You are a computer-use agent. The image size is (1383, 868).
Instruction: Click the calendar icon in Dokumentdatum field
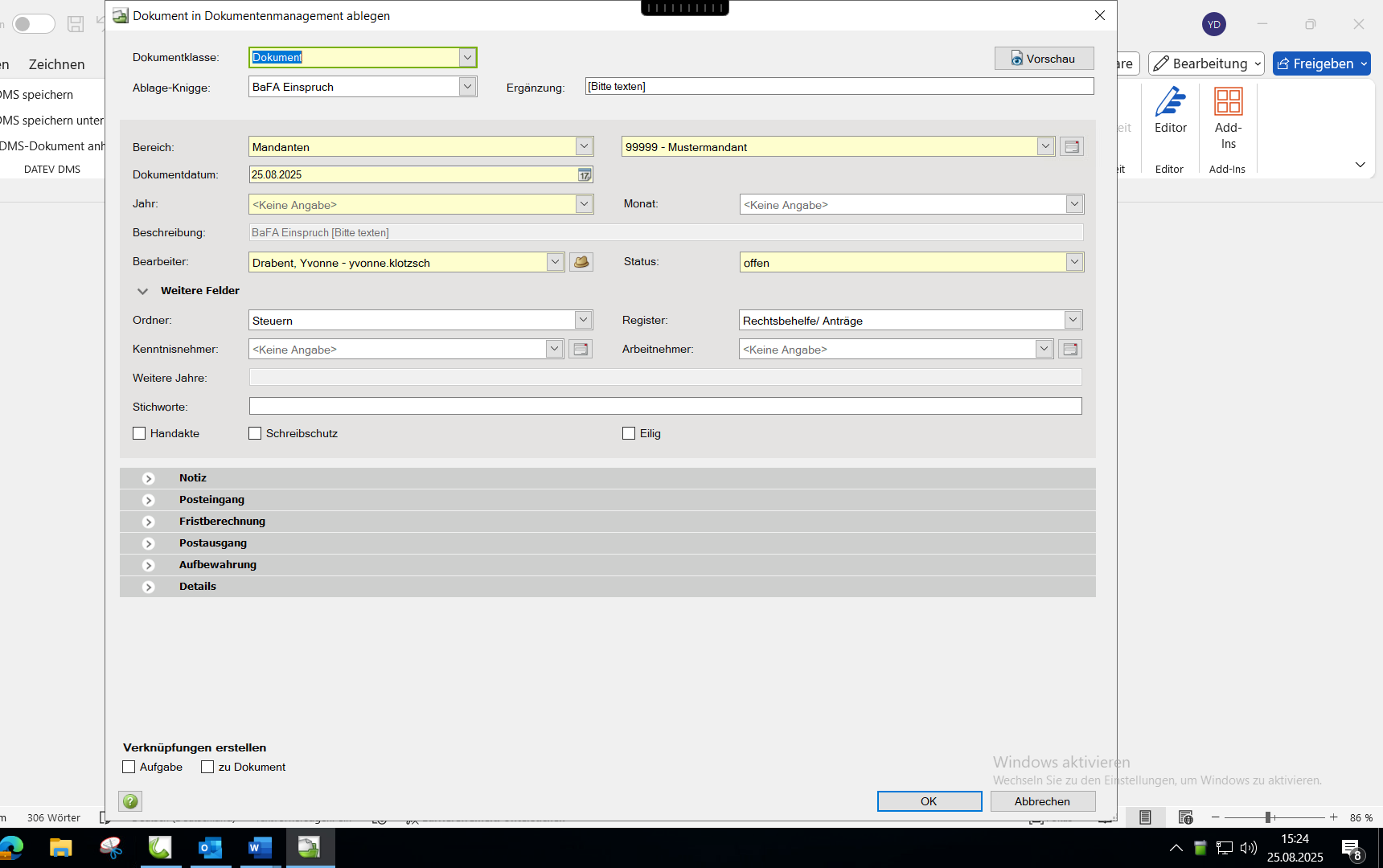pos(585,175)
